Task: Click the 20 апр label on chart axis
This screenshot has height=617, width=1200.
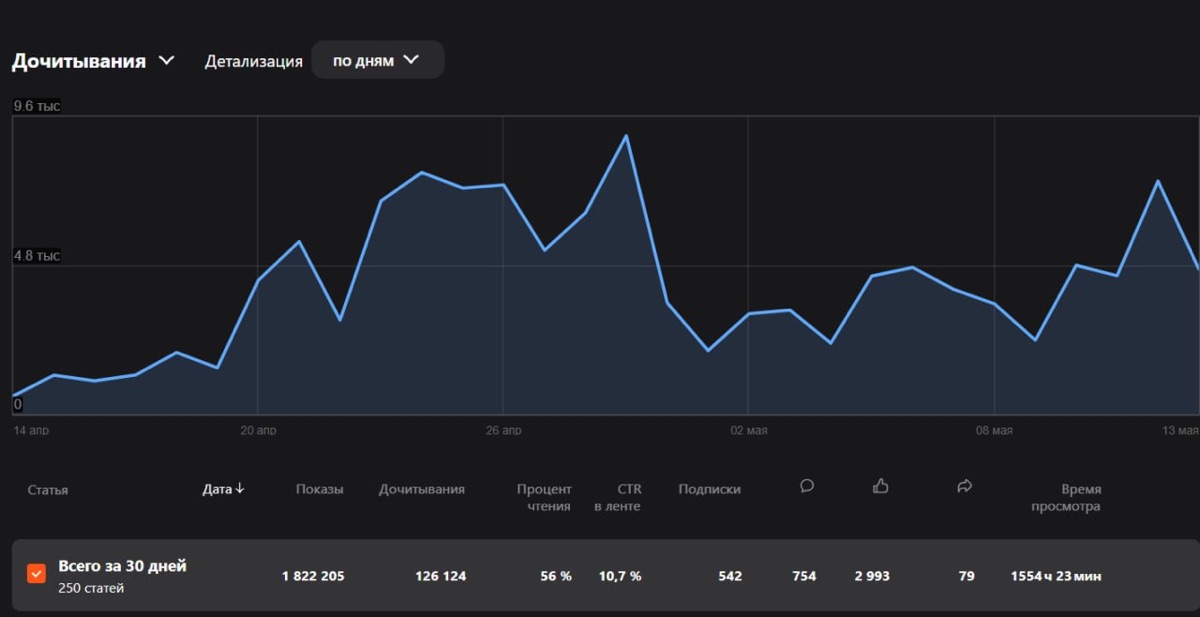Action: pos(258,430)
